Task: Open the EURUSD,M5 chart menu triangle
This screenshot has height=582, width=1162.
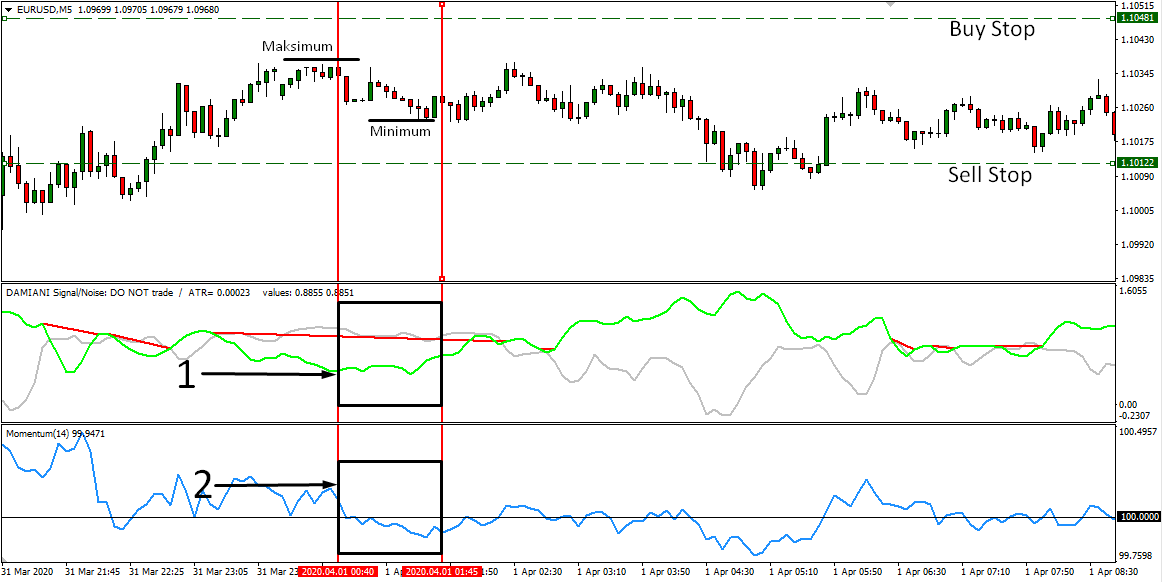Action: point(8,9)
